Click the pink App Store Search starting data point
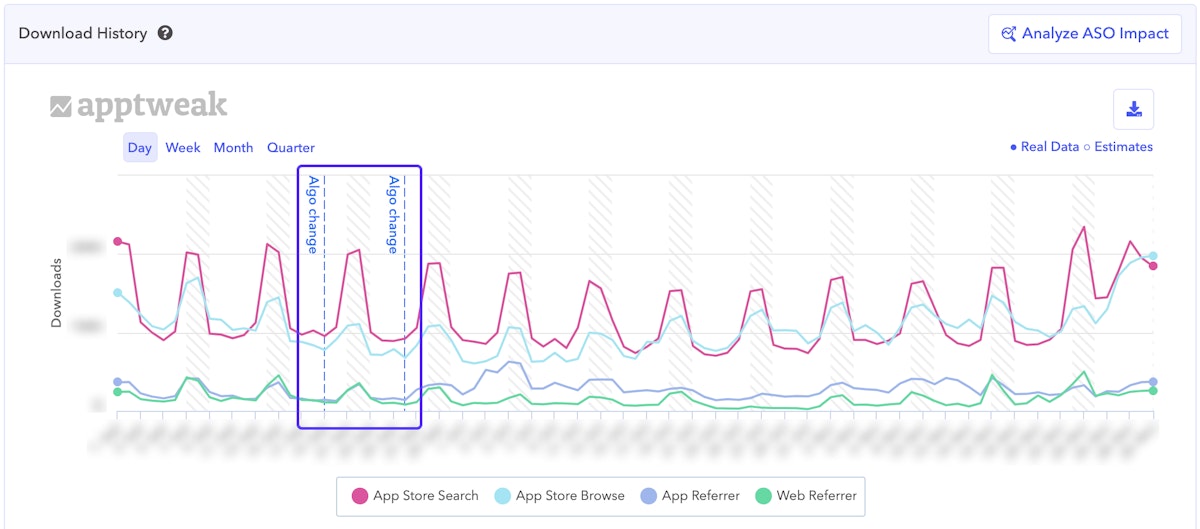The width and height of the screenshot is (1200, 529). click(x=117, y=241)
